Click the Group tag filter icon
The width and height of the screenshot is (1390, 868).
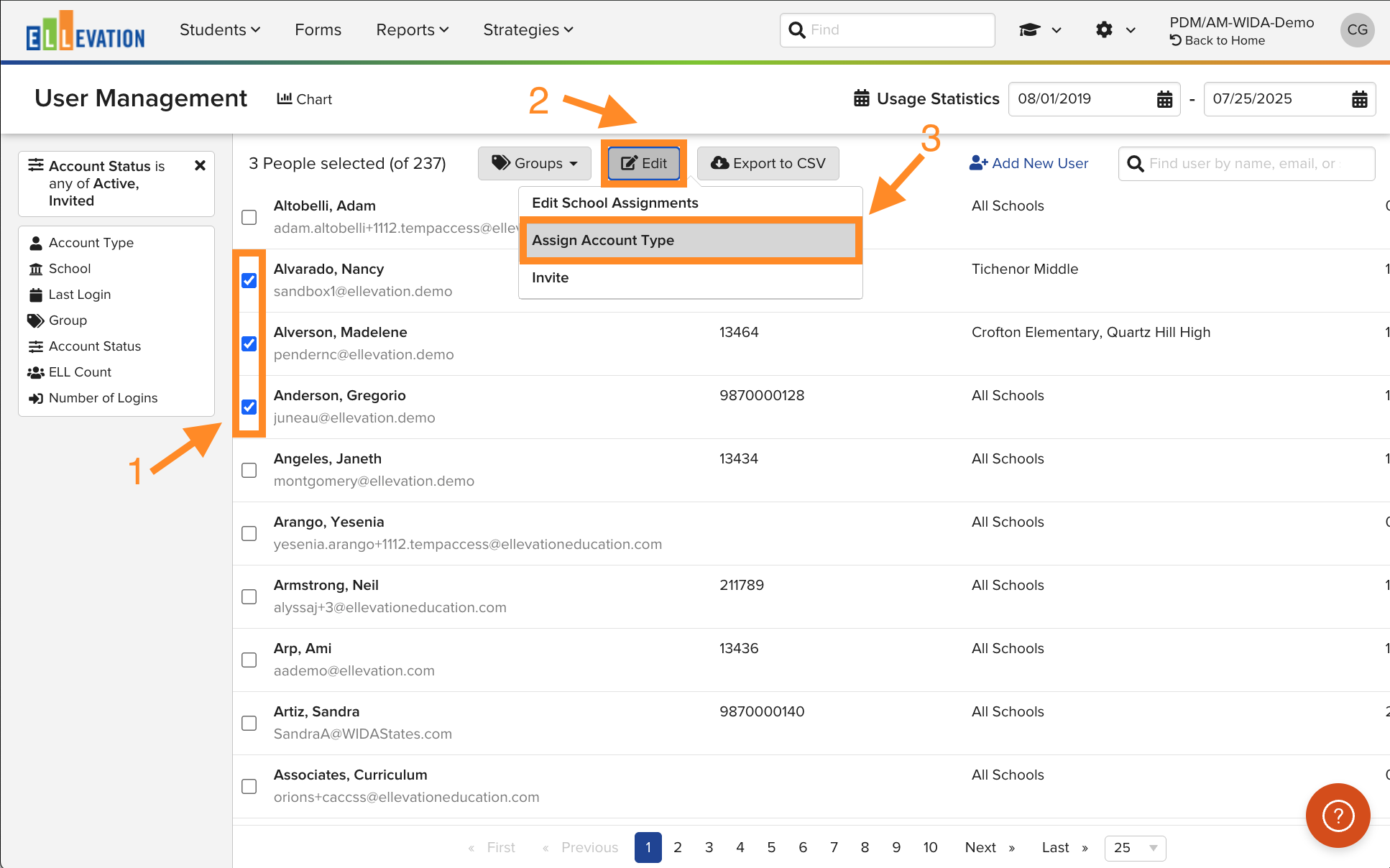tap(36, 320)
